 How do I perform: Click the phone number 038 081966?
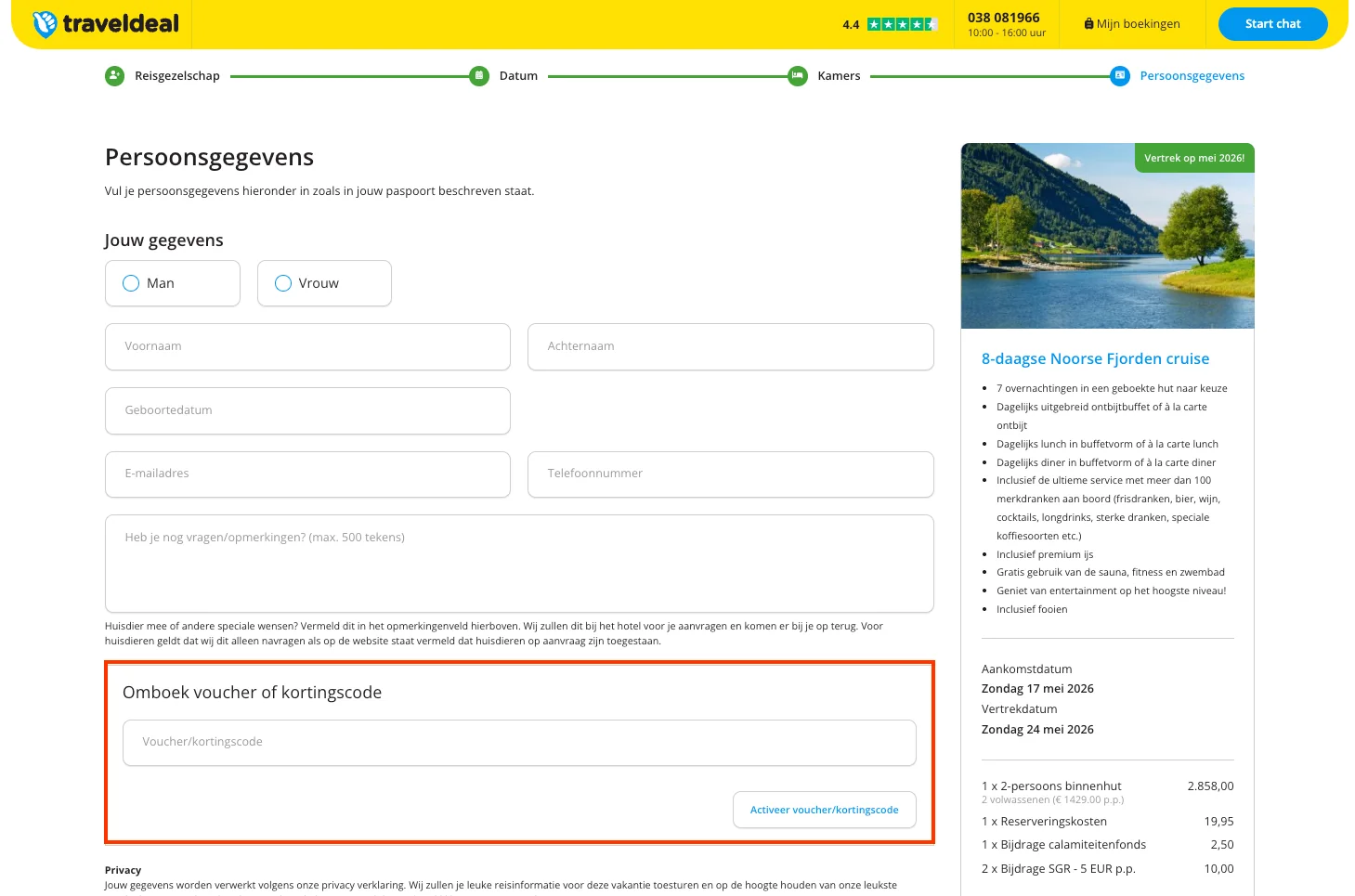coord(1005,15)
